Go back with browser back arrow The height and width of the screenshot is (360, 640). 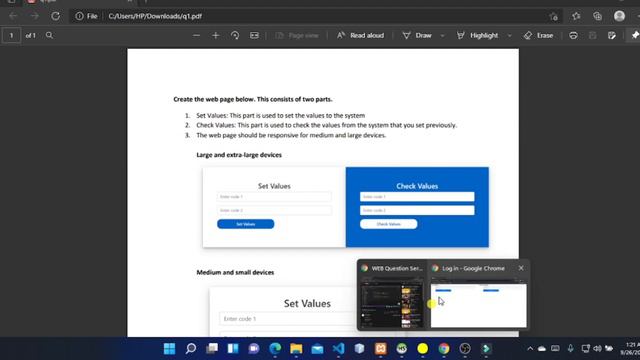[13, 16]
